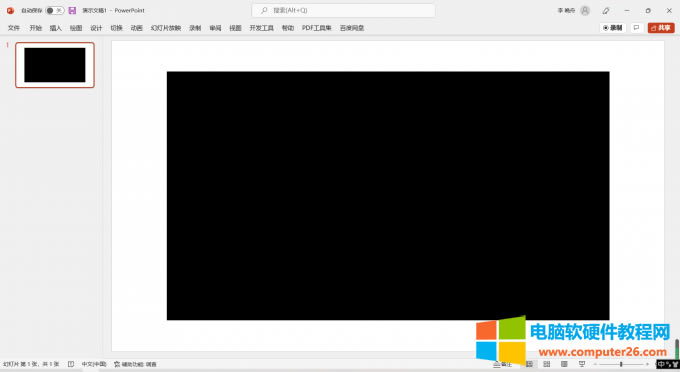
Task: Toggle the 备注 notes pane
Action: [502, 364]
